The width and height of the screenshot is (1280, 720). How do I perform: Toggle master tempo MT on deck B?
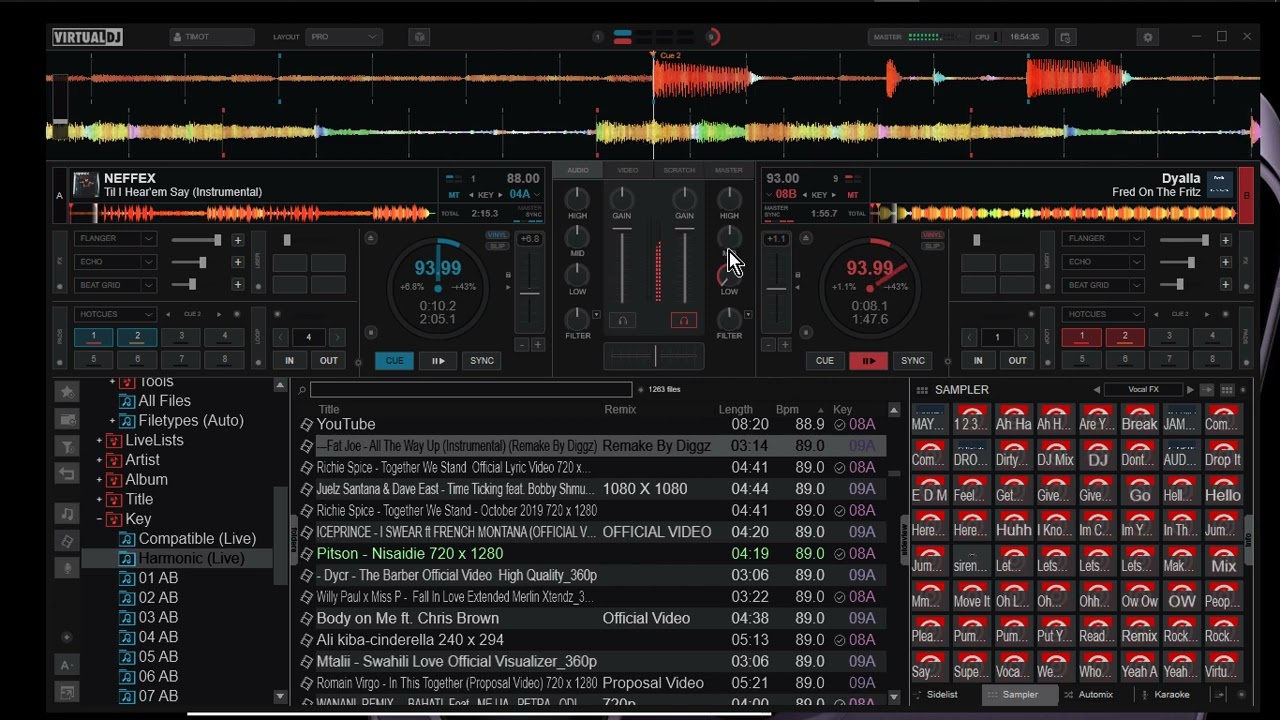click(853, 195)
